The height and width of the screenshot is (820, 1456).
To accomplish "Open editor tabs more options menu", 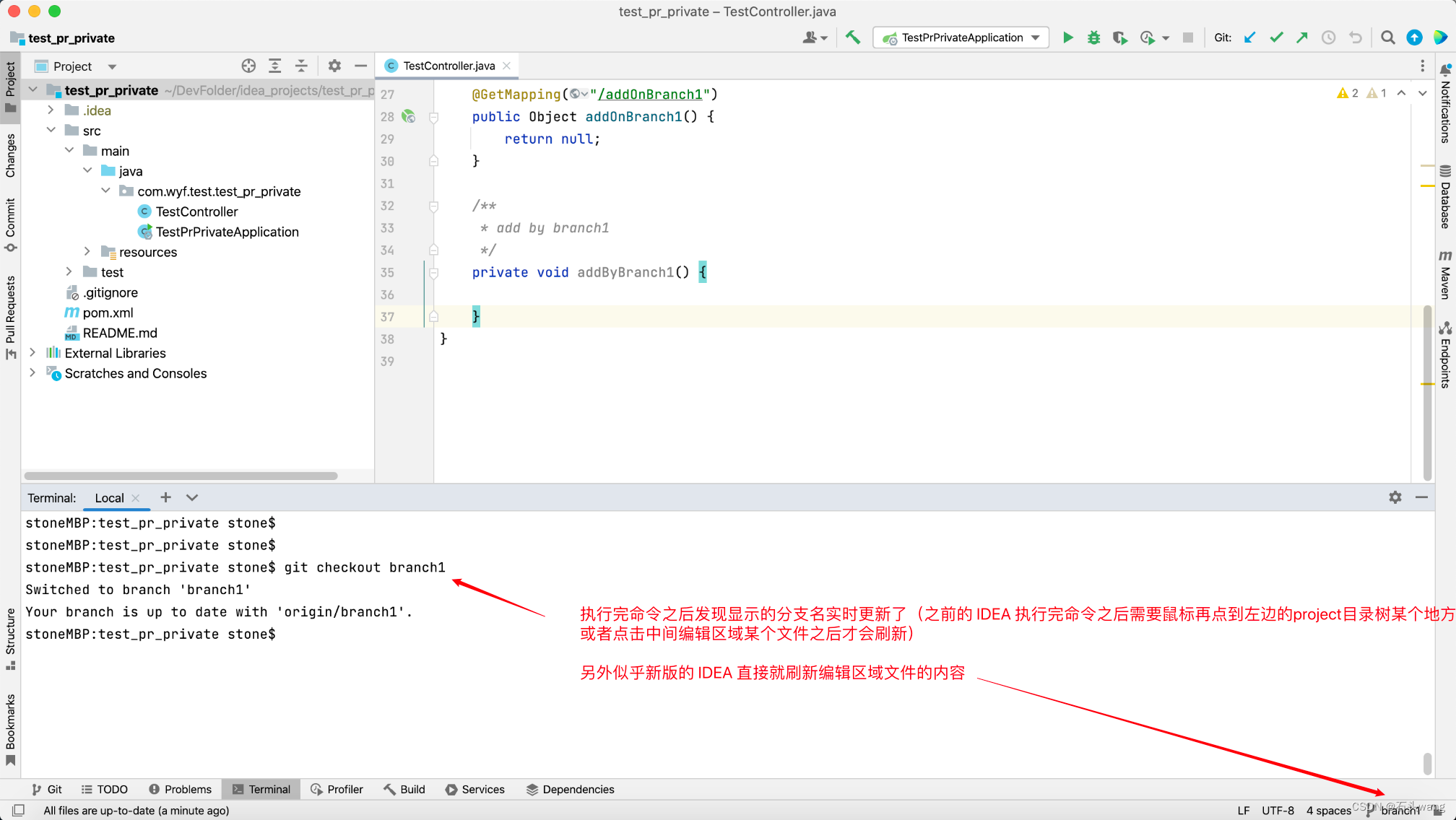I will (1423, 66).
